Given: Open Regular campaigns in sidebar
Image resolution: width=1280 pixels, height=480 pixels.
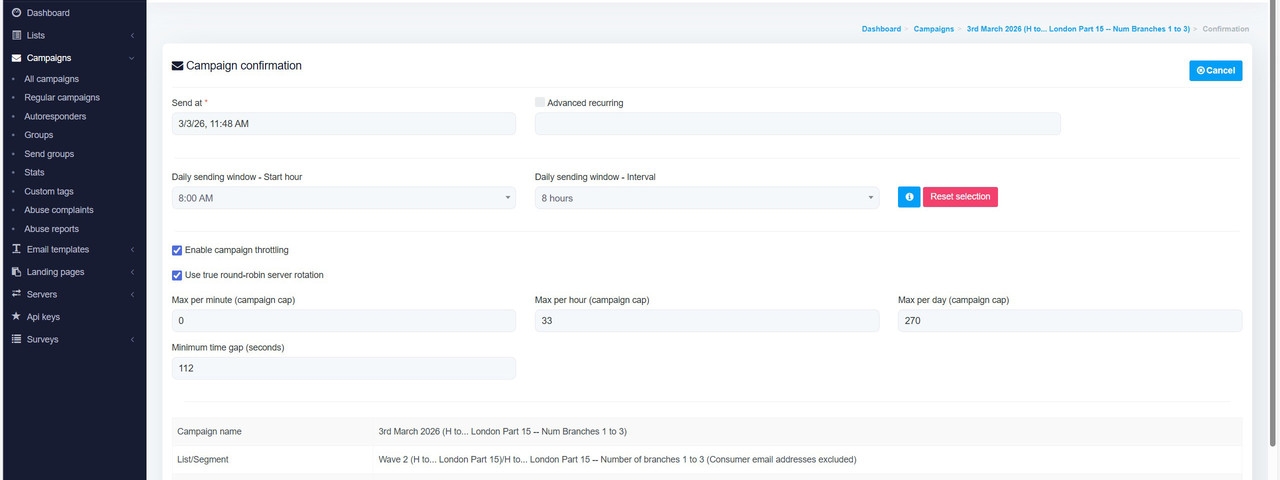Looking at the screenshot, I should point(62,97).
